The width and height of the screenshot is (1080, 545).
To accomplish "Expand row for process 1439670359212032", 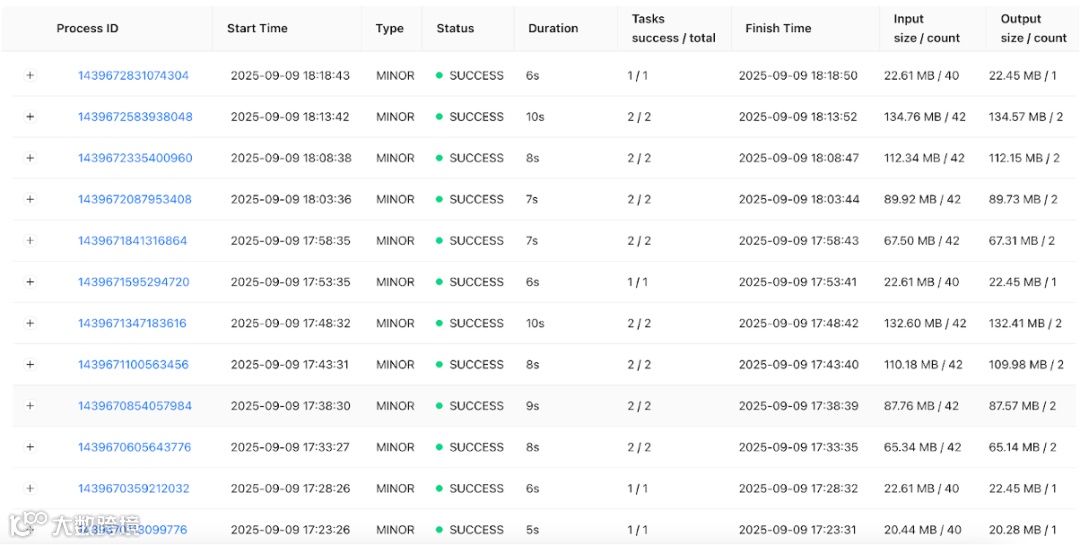I will click(30, 489).
